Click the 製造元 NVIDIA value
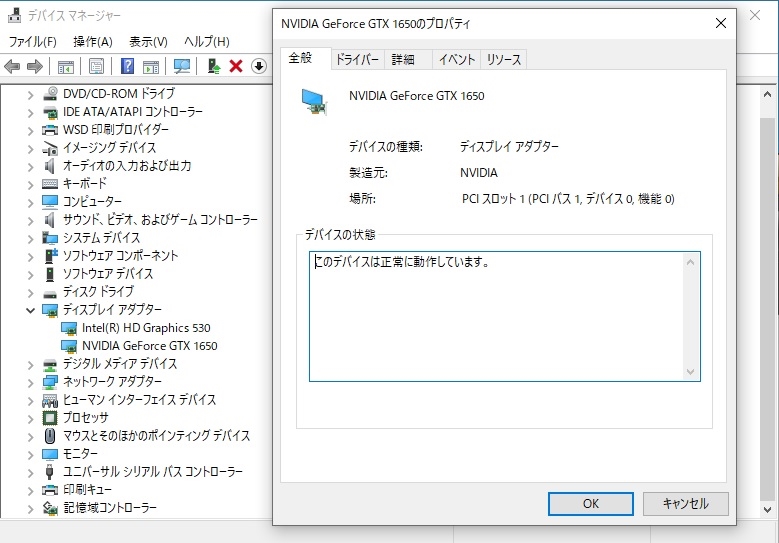The image size is (779, 543). click(478, 173)
